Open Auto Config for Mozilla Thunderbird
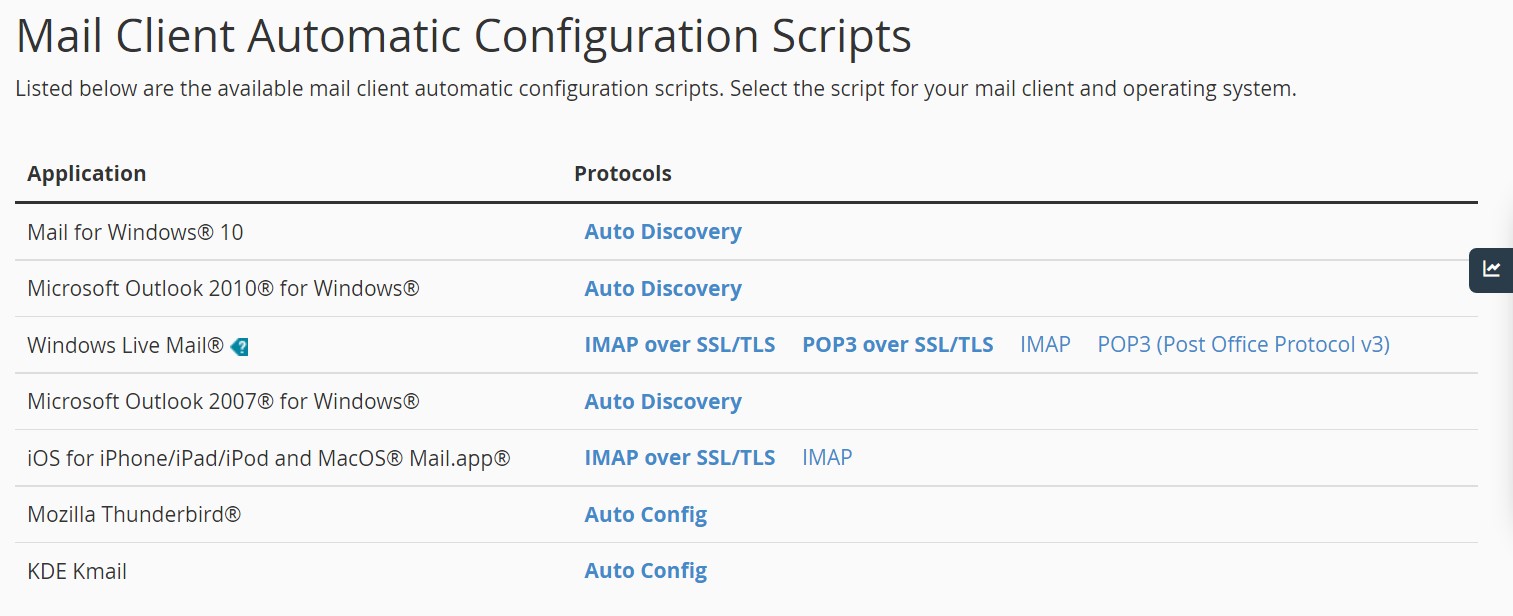 [x=646, y=515]
